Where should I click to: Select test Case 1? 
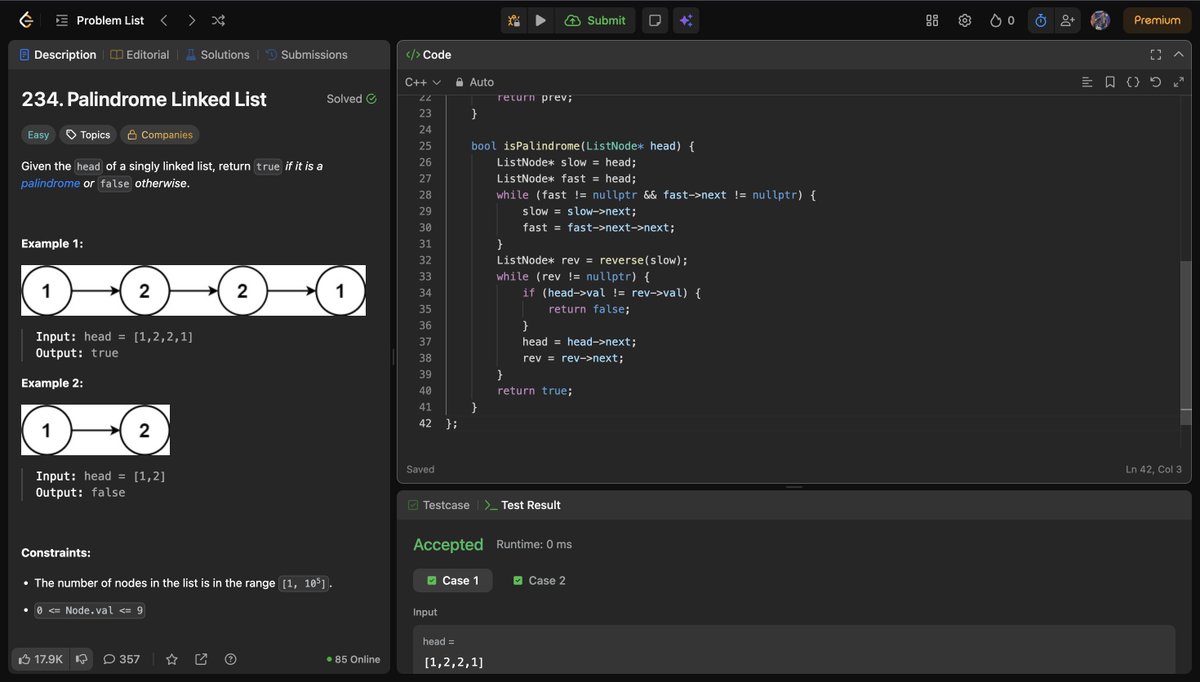453,580
